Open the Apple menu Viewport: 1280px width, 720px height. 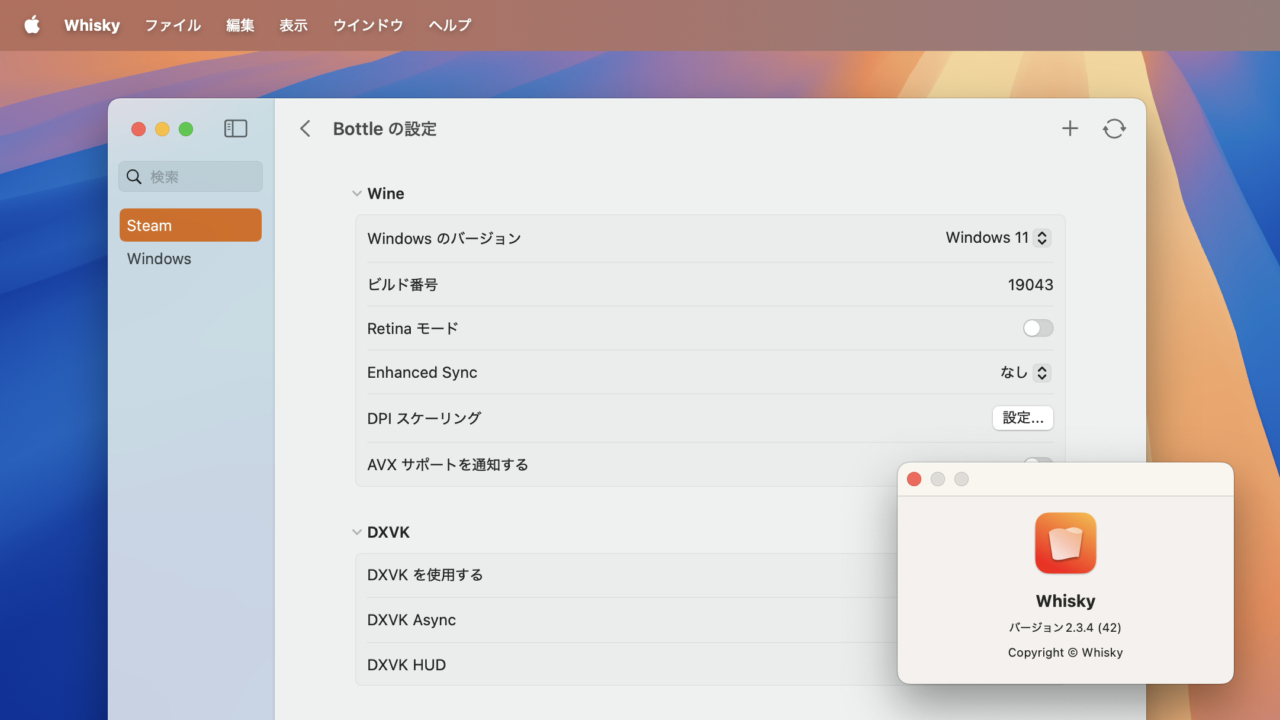tap(32, 25)
